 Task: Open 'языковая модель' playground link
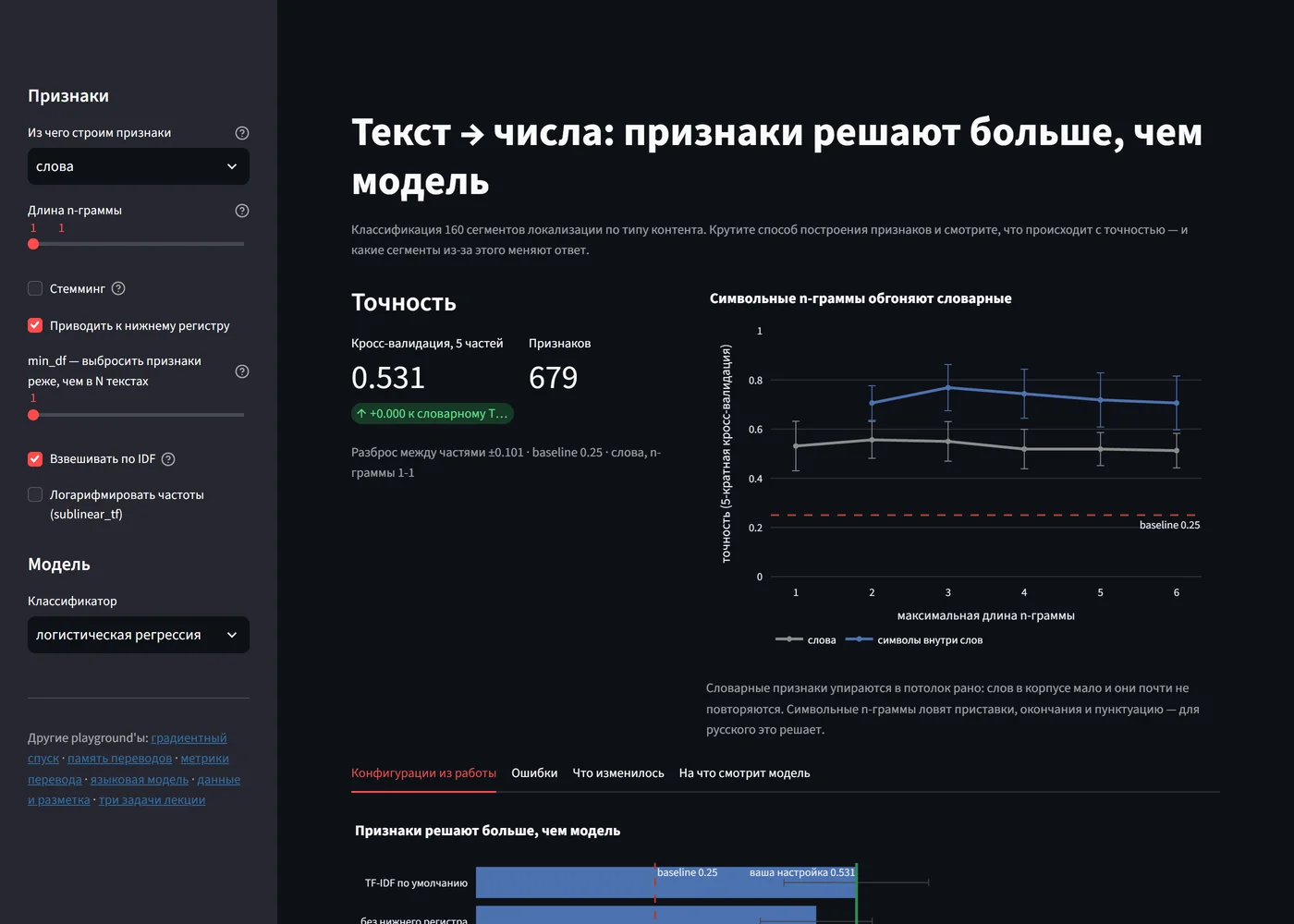coord(140,780)
